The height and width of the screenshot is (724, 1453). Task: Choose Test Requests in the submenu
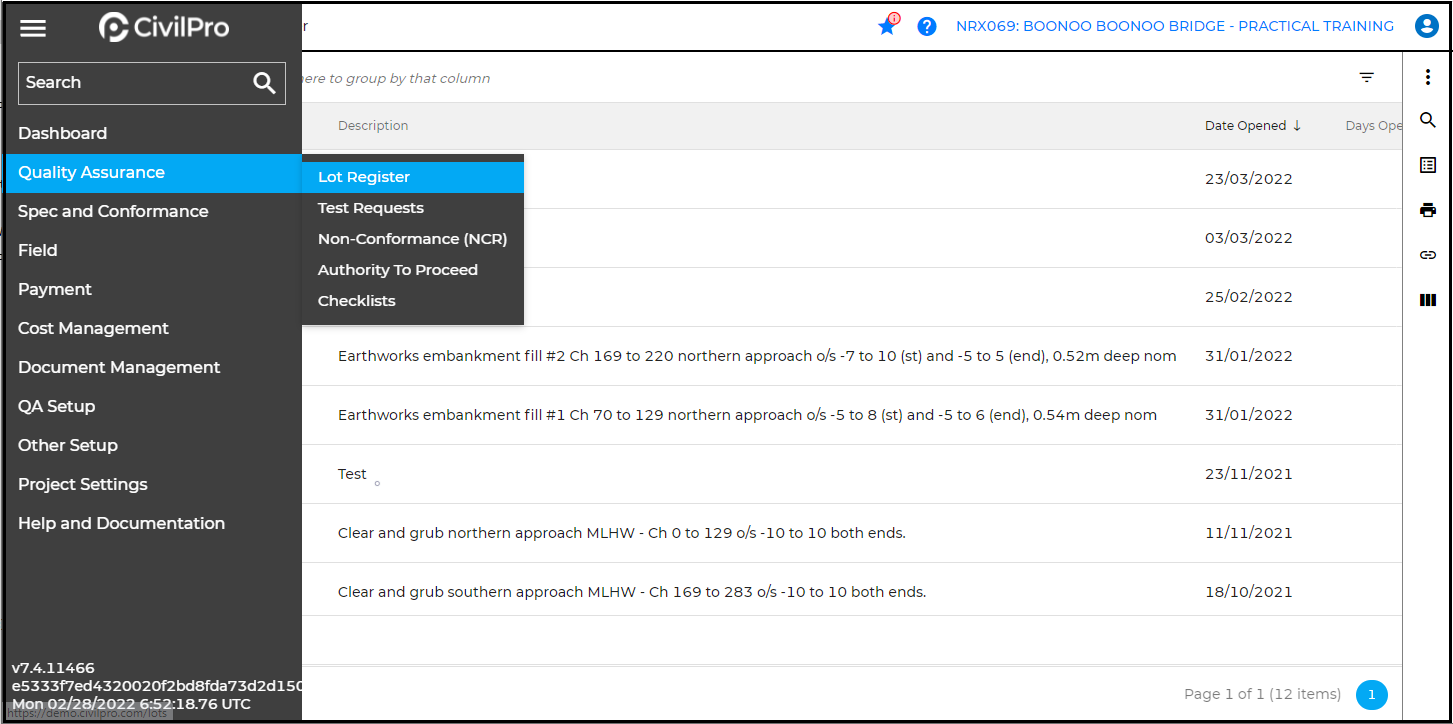pyautogui.click(x=371, y=208)
